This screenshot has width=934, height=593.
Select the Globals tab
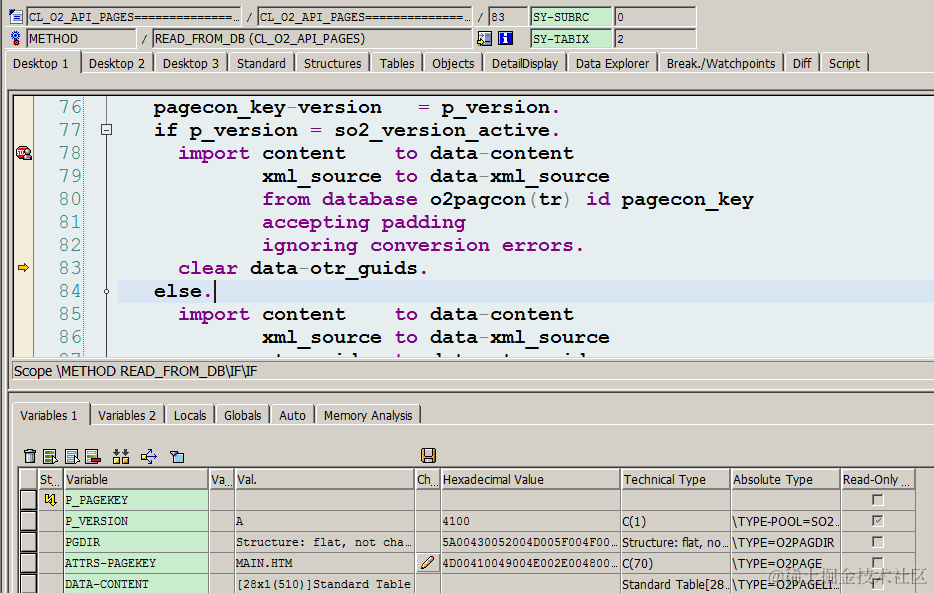(x=242, y=416)
